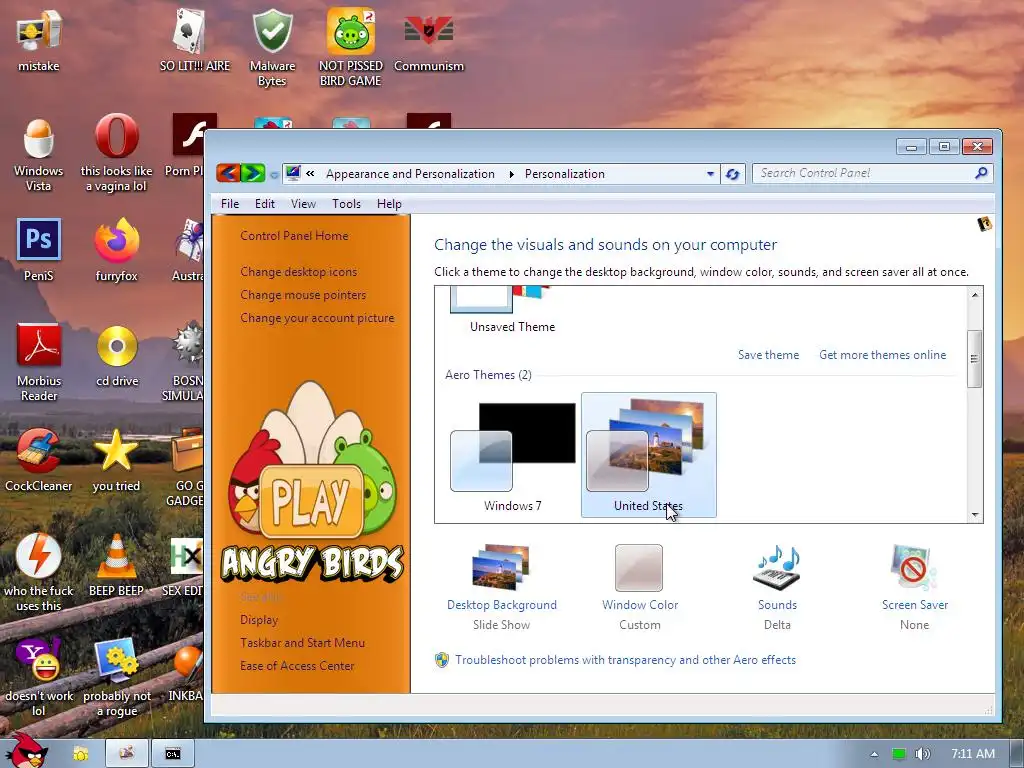1024x768 pixels.
Task: Refresh the Control Panel address bar
Action: point(733,174)
